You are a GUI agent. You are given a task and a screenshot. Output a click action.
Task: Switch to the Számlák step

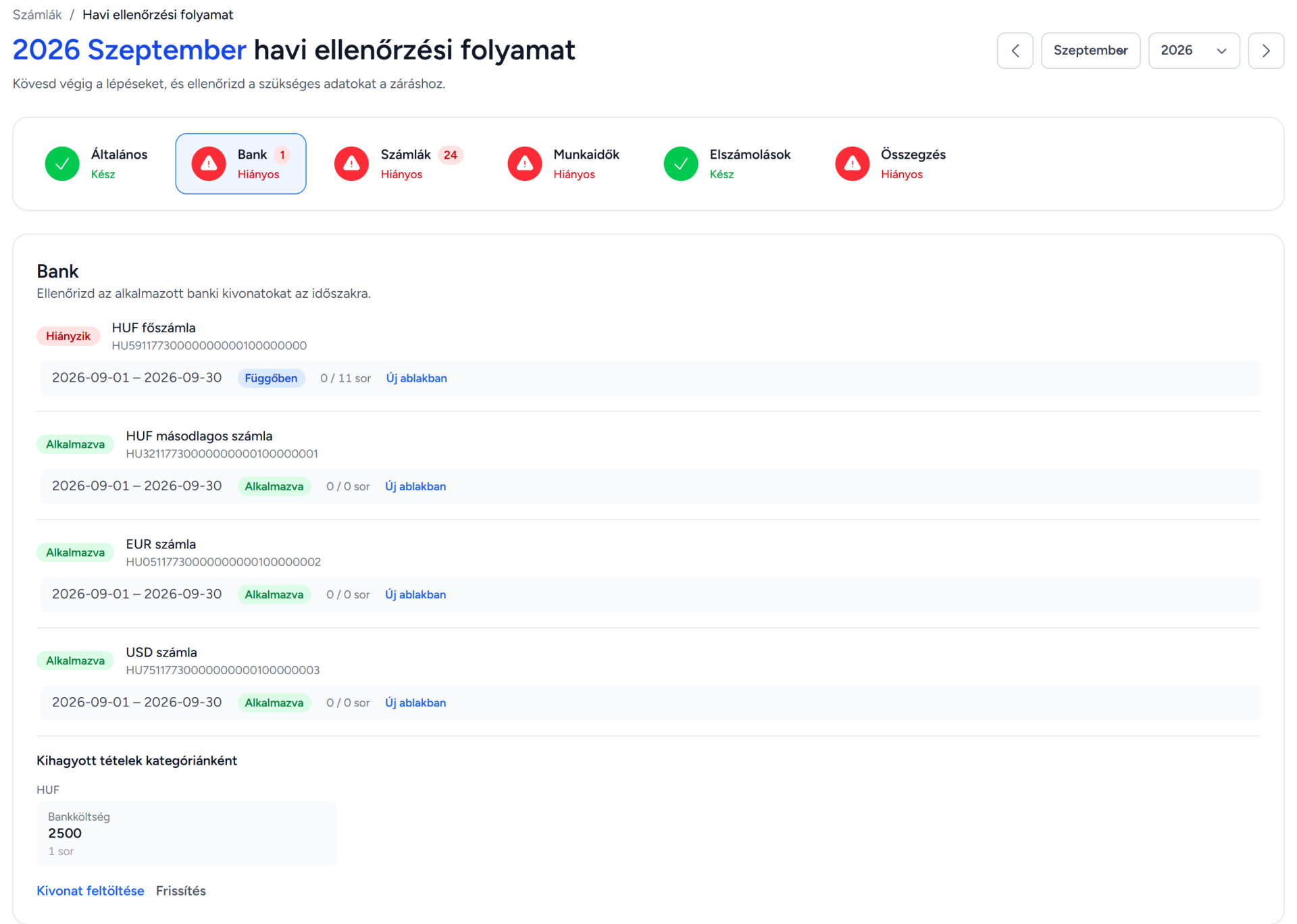tap(399, 163)
